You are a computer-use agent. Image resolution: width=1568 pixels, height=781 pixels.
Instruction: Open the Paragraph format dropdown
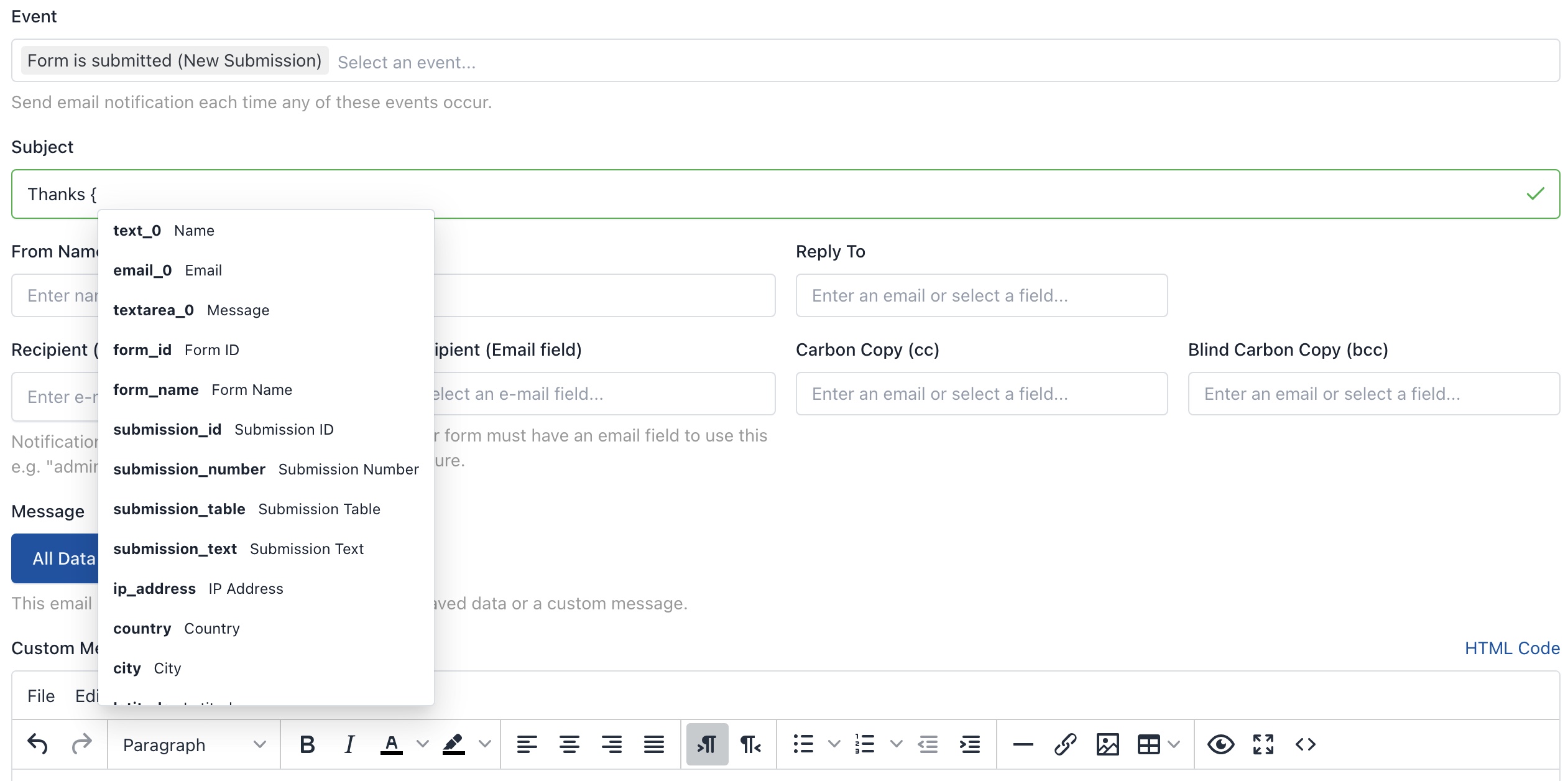194,744
